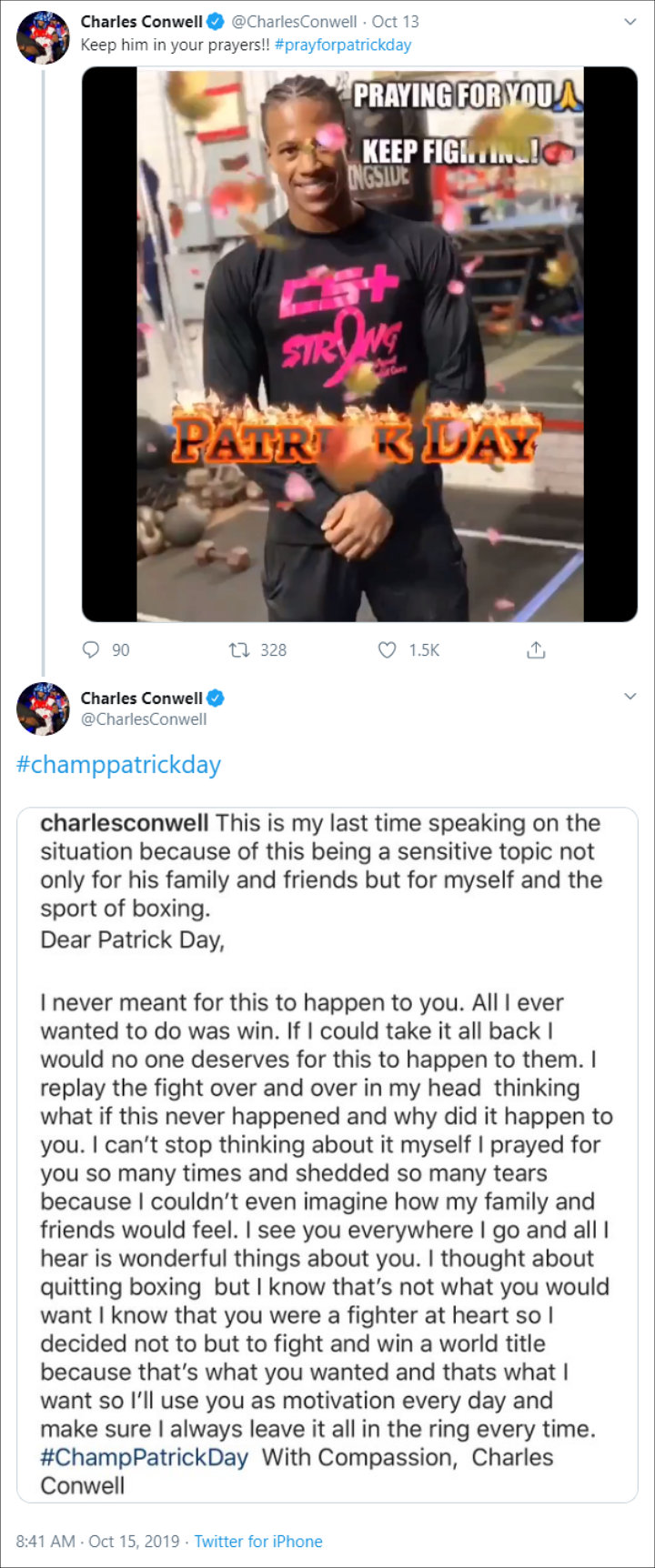Expand first tweet's options chevron

tap(630, 20)
